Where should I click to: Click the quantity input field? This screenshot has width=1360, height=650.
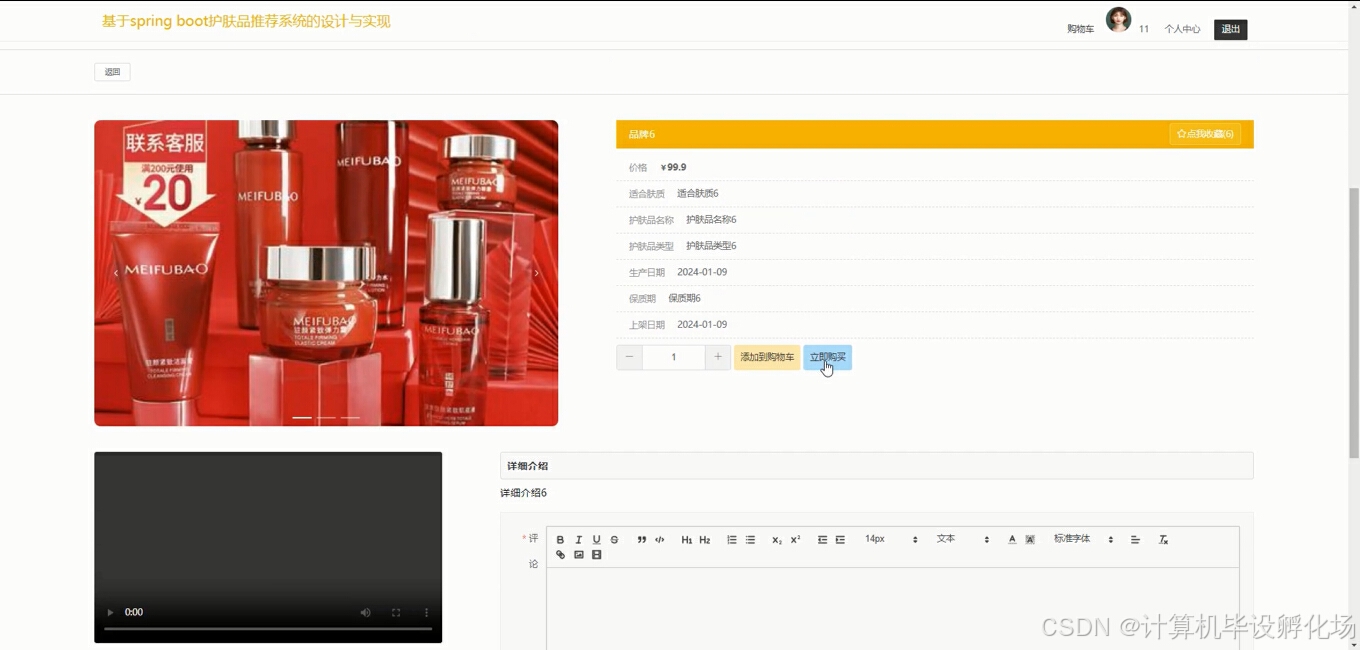674,357
